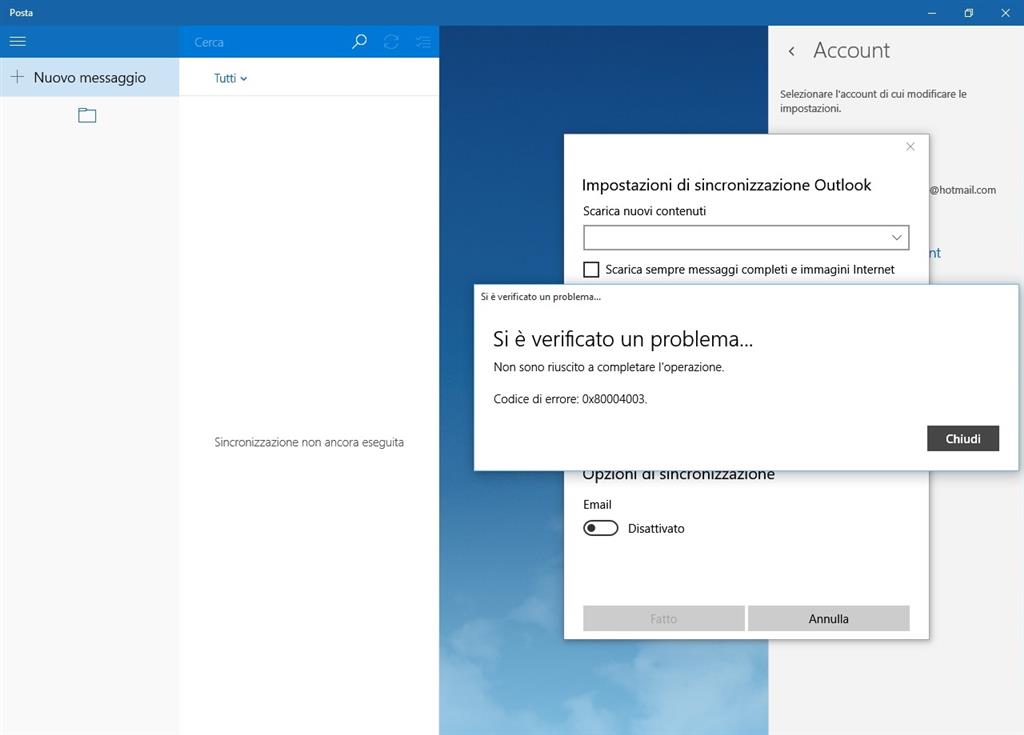Compose with Nuovo messaggio
Screen dimensions: 1024x735
(x=89, y=77)
